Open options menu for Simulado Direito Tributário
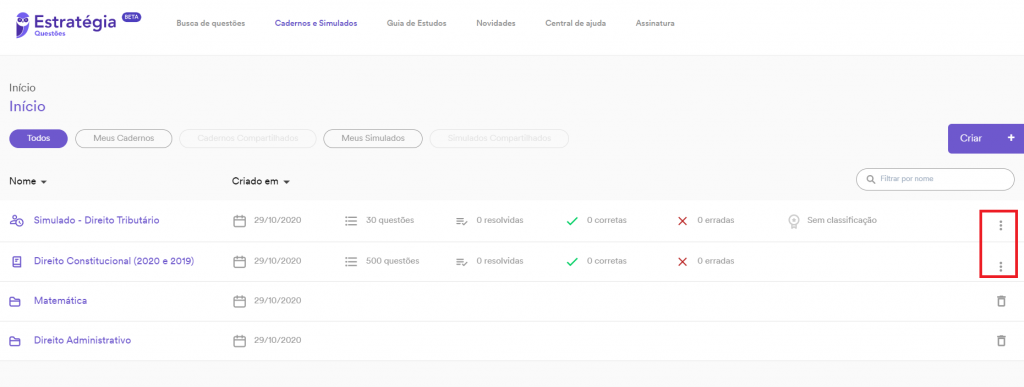Viewport: 1024px width, 387px height. 1000,226
